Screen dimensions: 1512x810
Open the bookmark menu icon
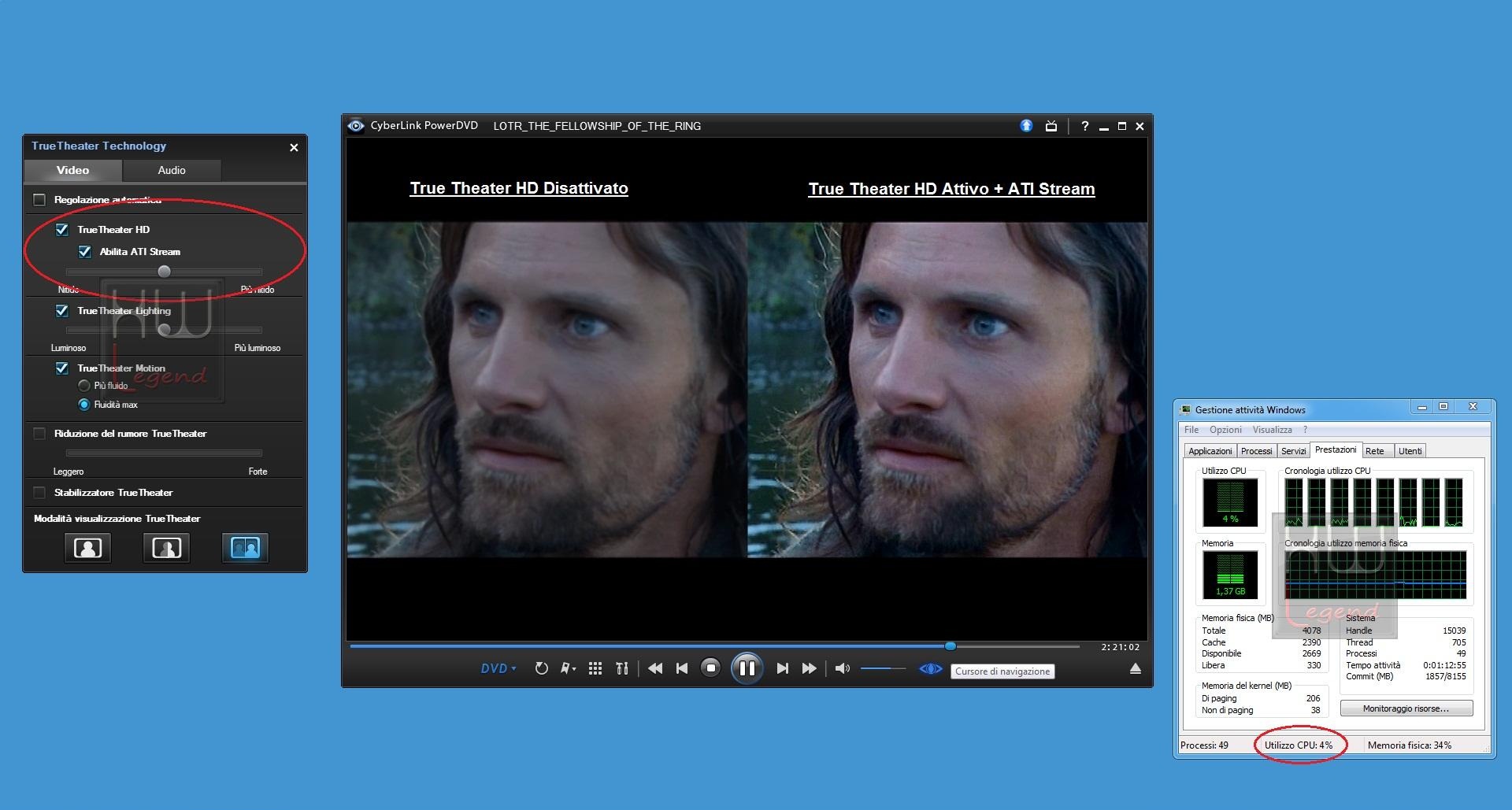pos(568,668)
